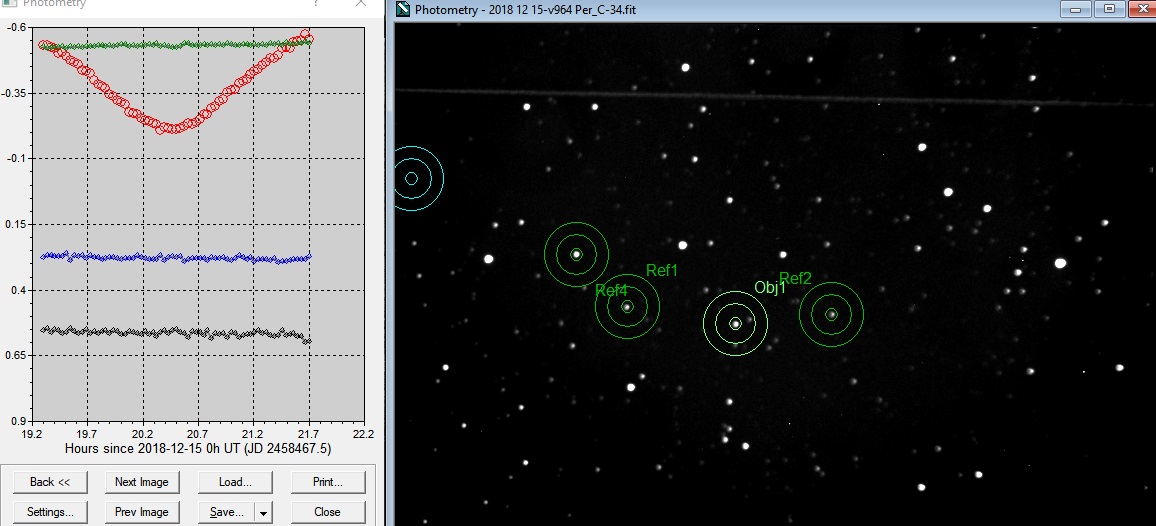Open the Load... dialog

(x=235, y=482)
